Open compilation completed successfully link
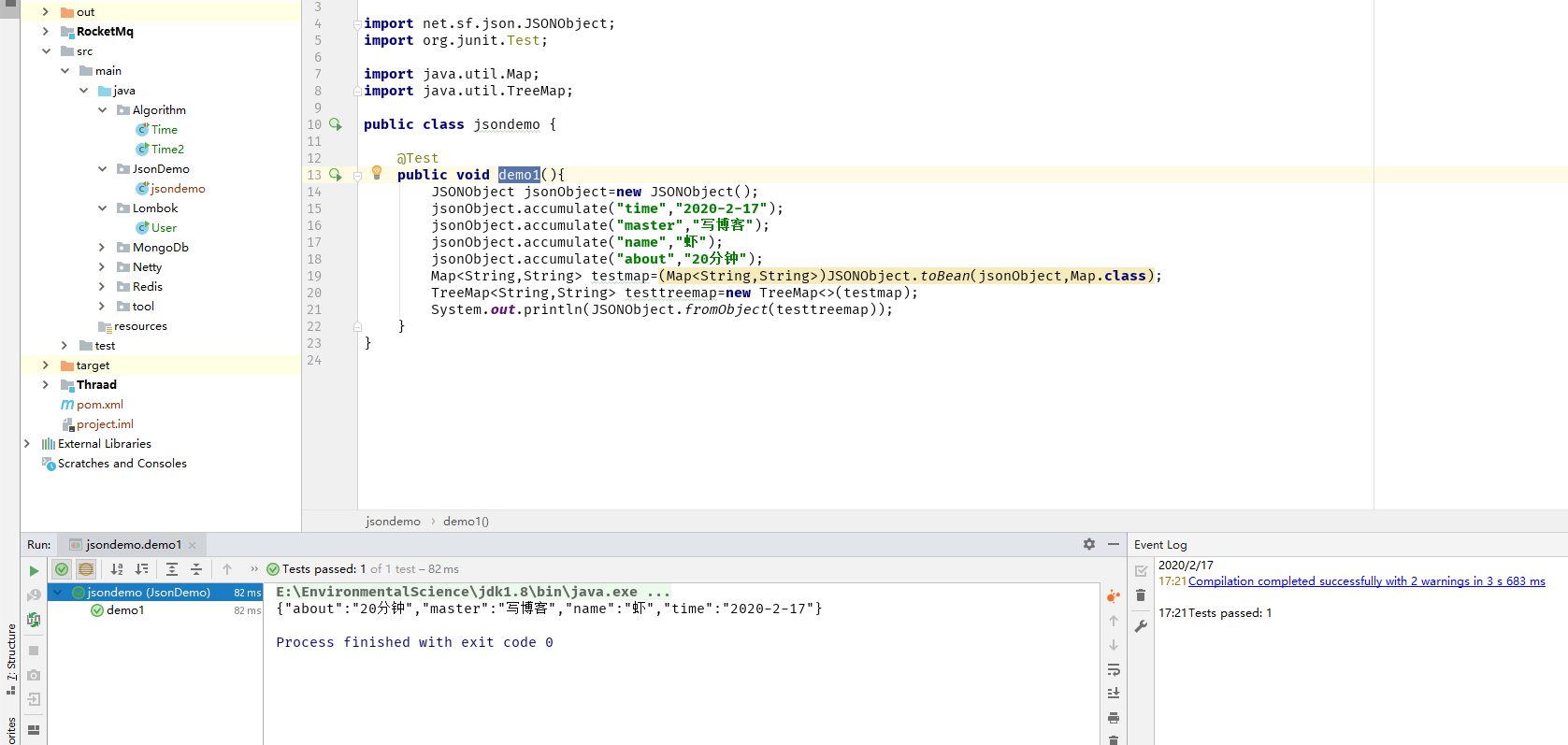Viewport: 1568px width, 745px height. click(1366, 581)
